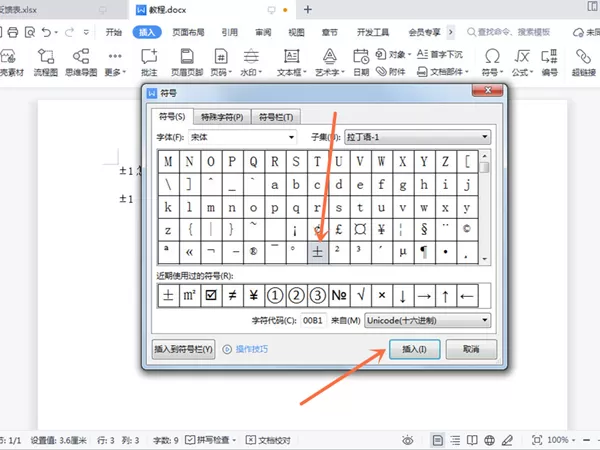600x450 pixels.
Task: Open the 开始 (Home) ribbon tab
Action: click(114, 32)
